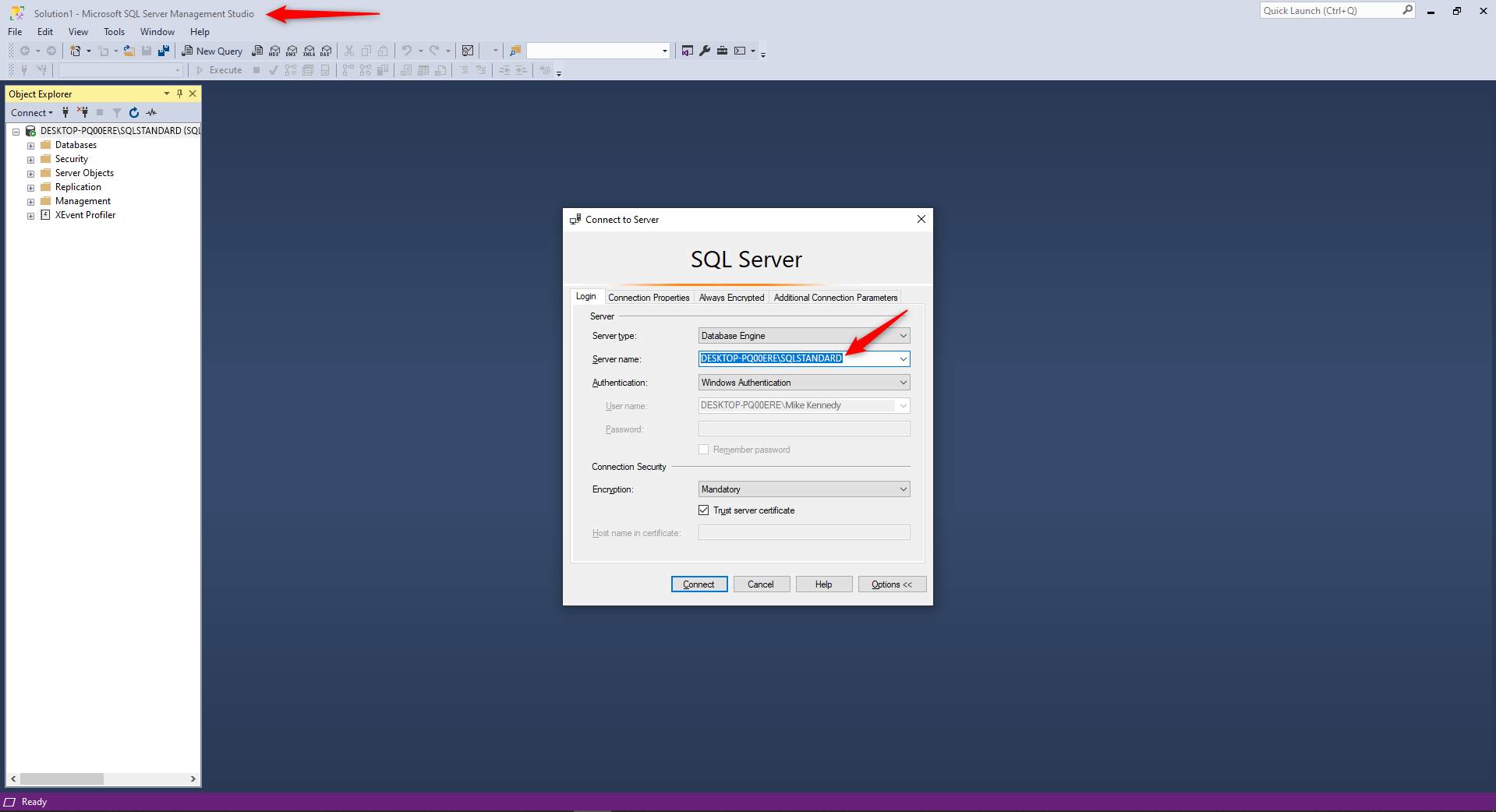Screen dimensions: 1496x812
Task: Click the Options << button
Action: [891, 584]
